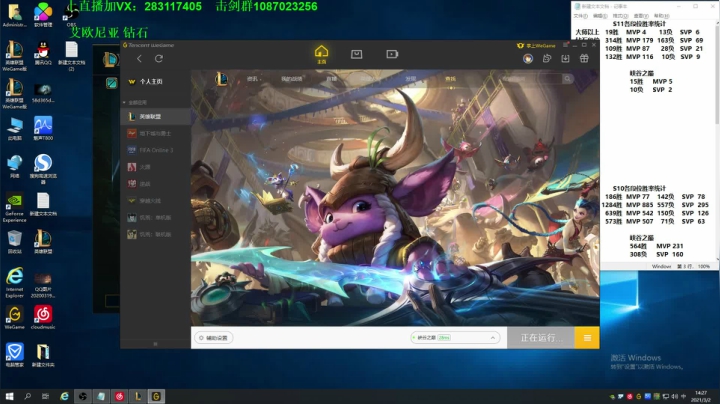This screenshot has width=720, height=404.
Task: Open the WeGame friends chat icon
Action: [547, 58]
